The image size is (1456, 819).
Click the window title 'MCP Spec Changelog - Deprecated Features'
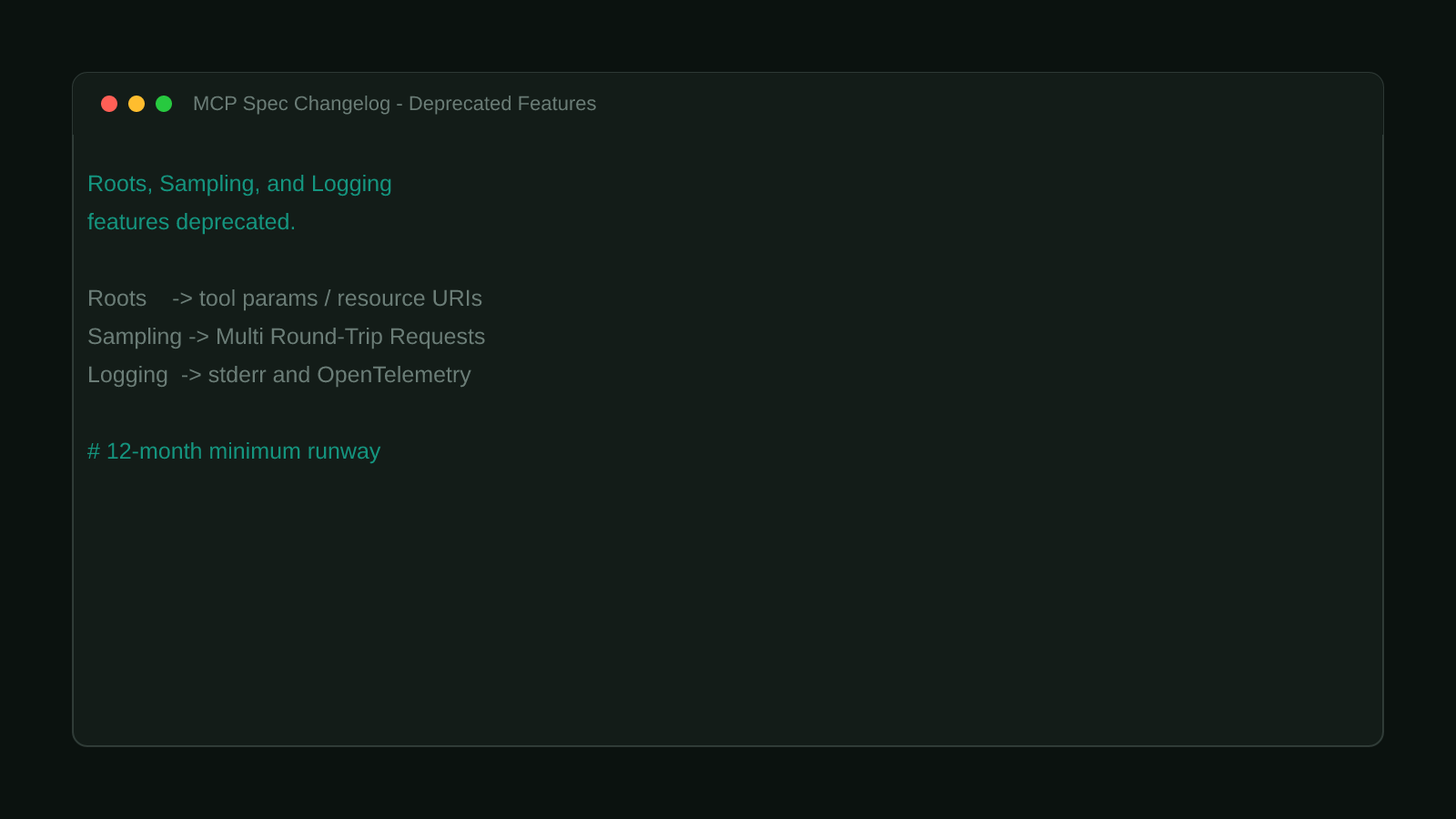coord(394,104)
